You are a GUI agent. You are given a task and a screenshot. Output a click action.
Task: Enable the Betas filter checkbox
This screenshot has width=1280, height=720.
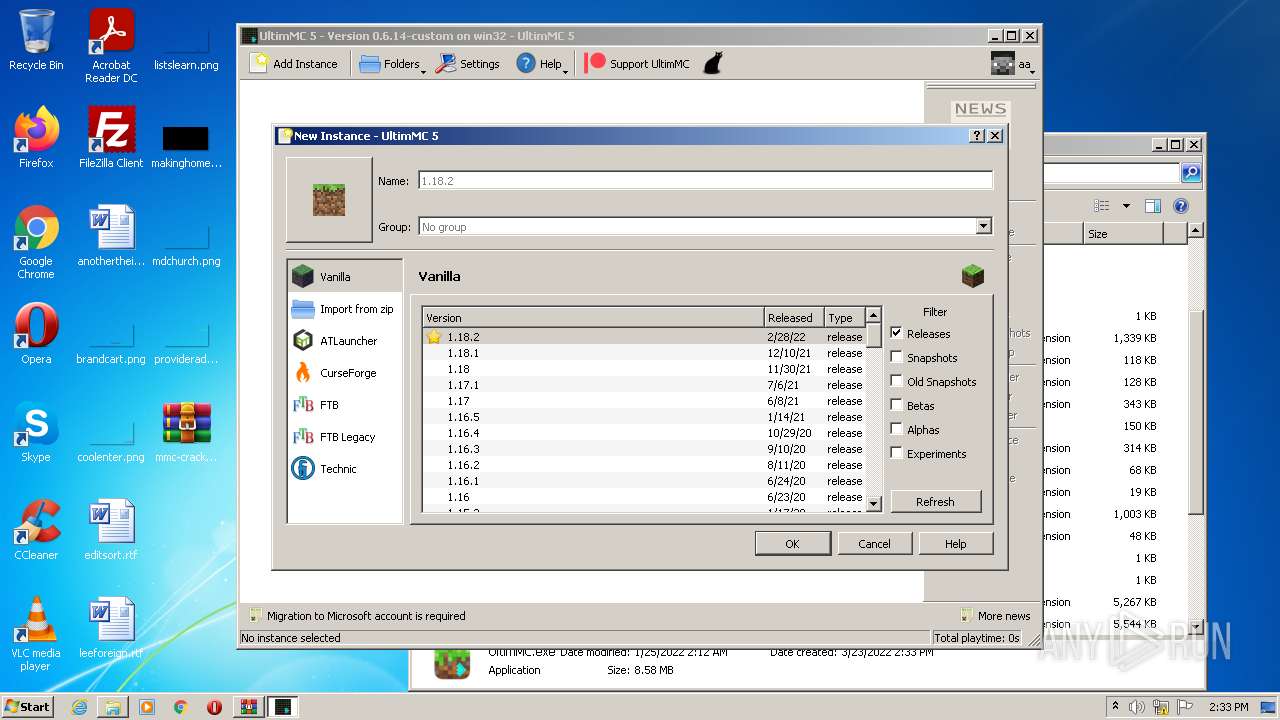coord(896,405)
